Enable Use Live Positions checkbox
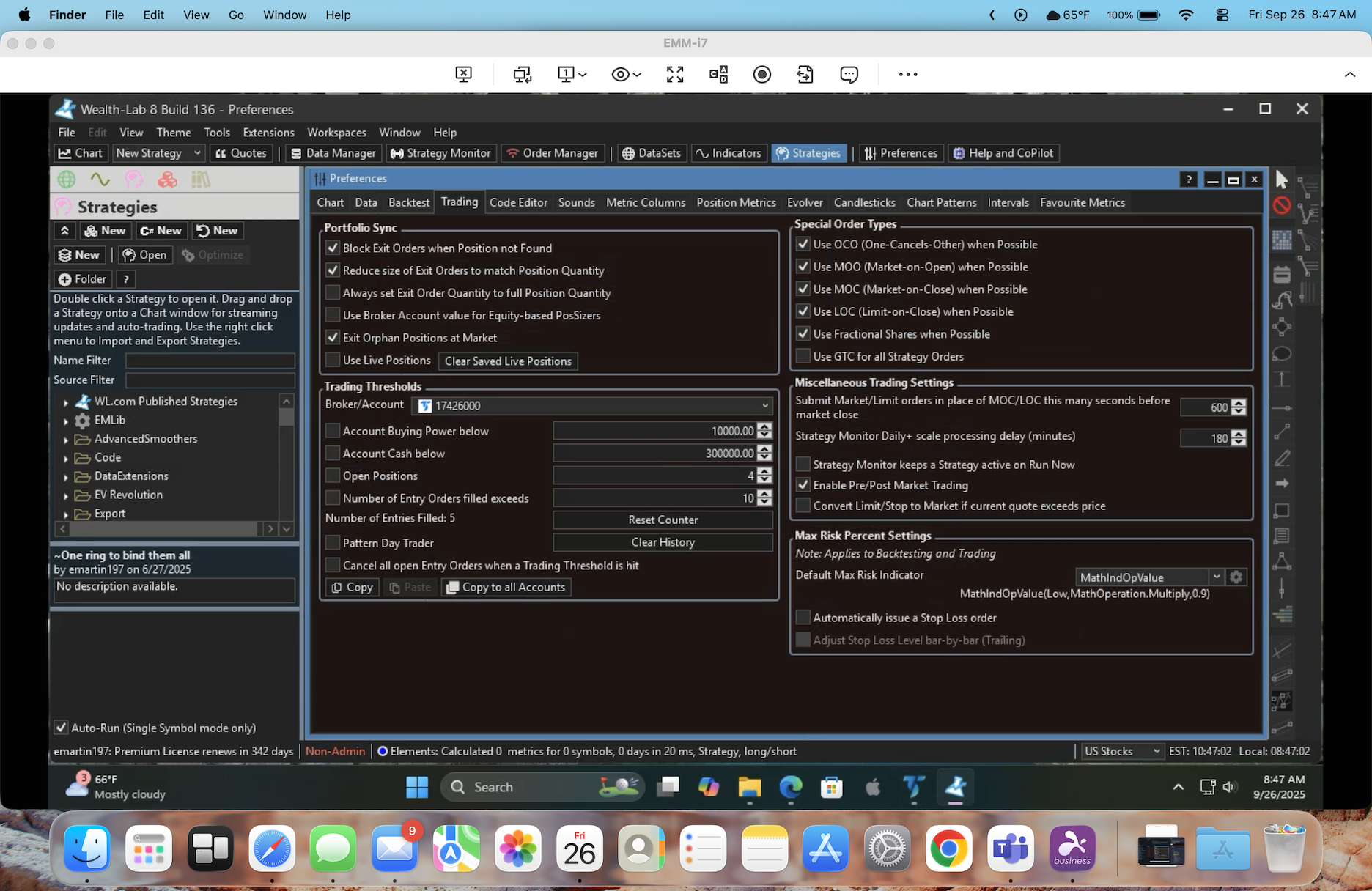1372x891 pixels. (x=333, y=360)
